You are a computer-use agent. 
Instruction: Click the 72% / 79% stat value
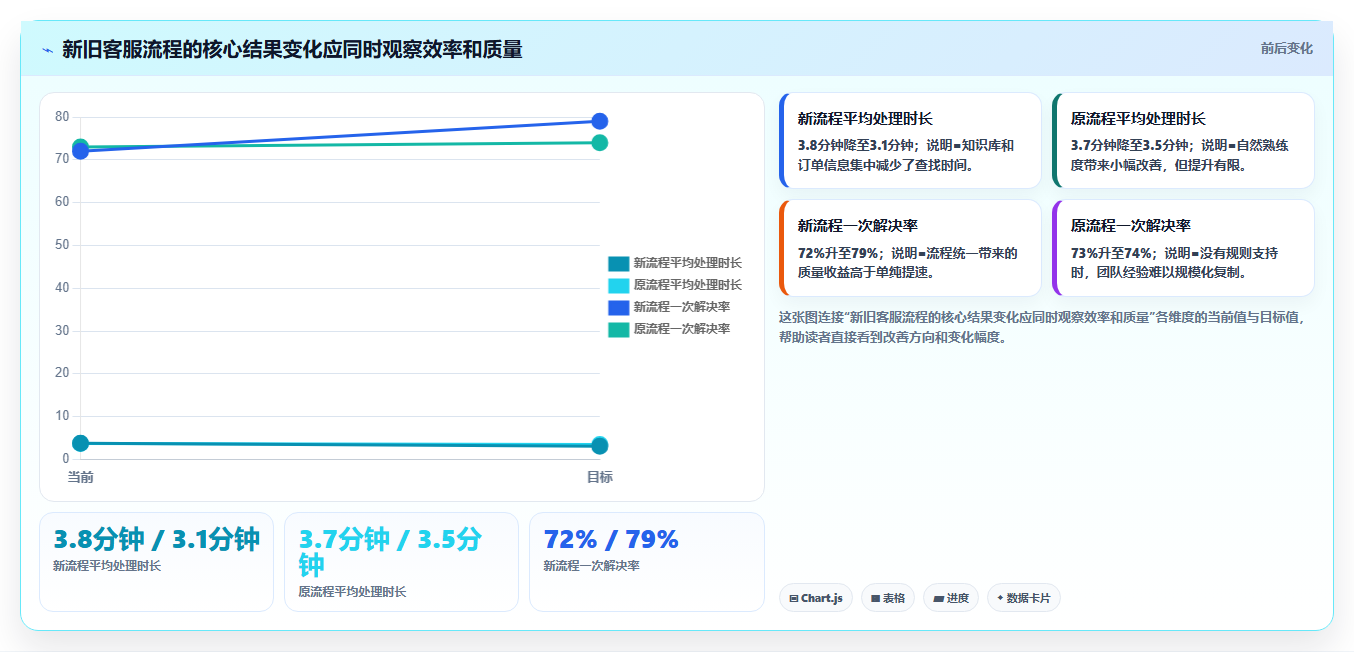point(611,540)
